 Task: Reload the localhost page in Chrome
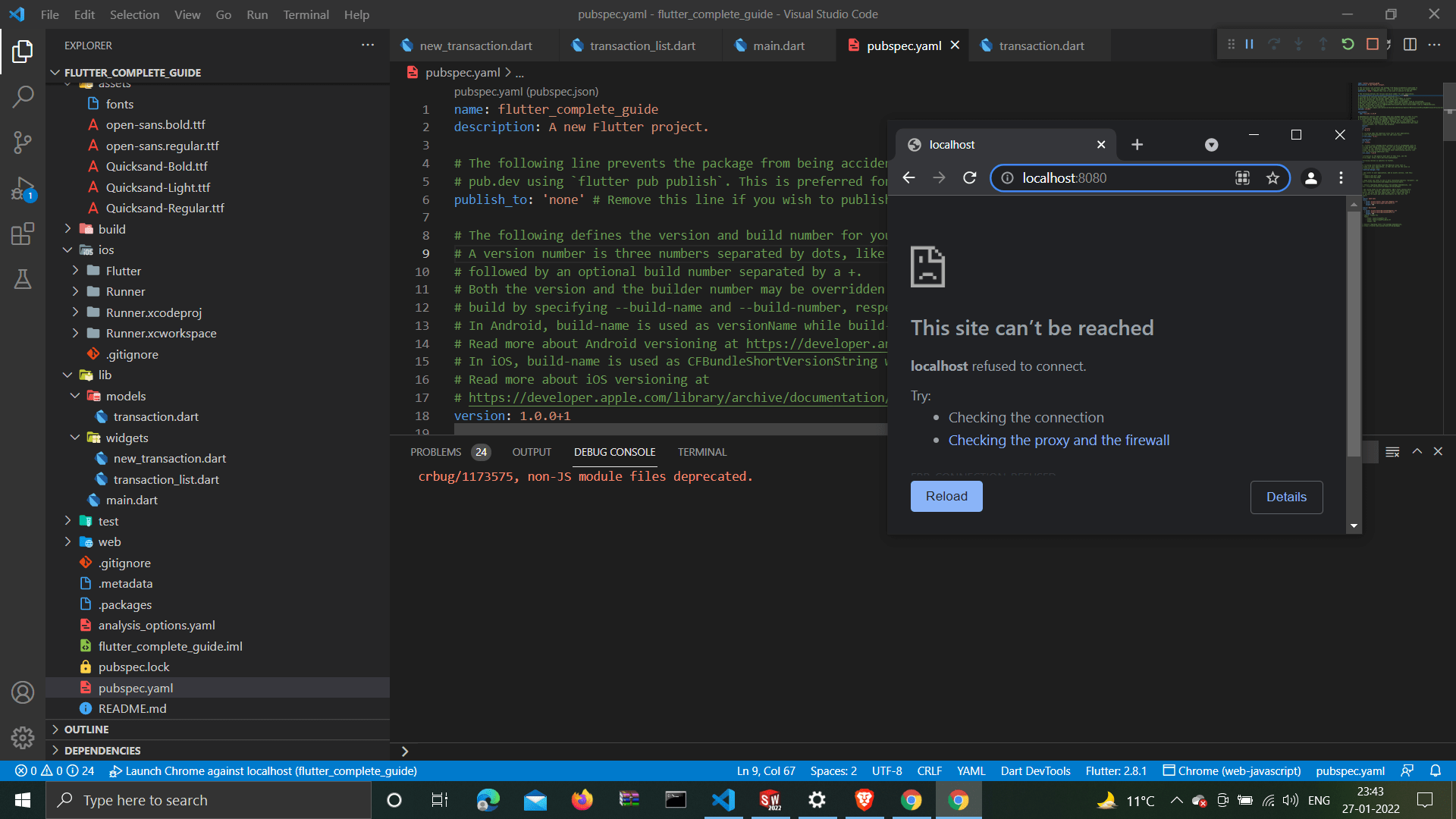click(x=969, y=177)
